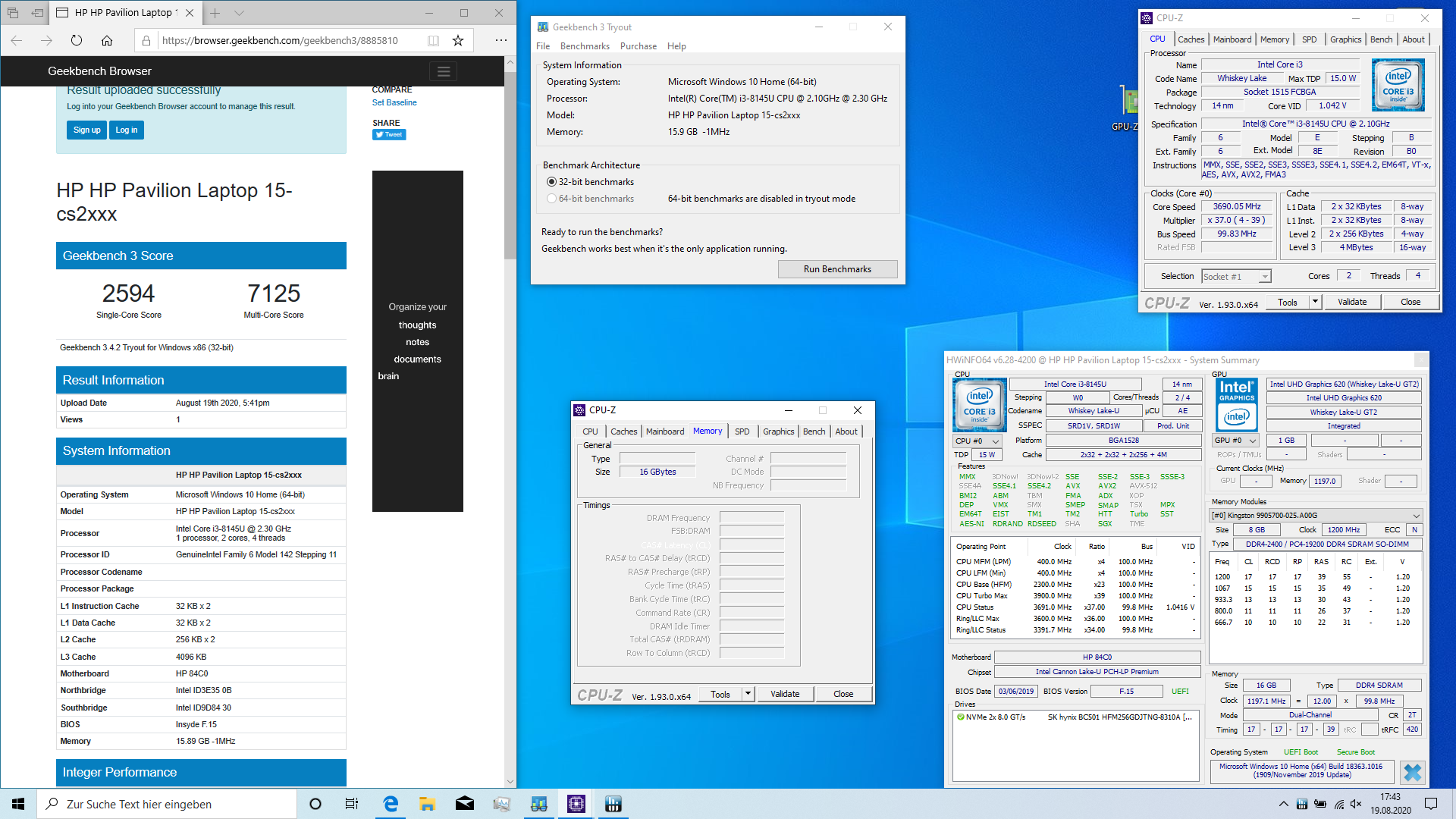The width and height of the screenshot is (1456, 819).
Task: Click the 2594 Single-Core Score
Action: tap(129, 293)
